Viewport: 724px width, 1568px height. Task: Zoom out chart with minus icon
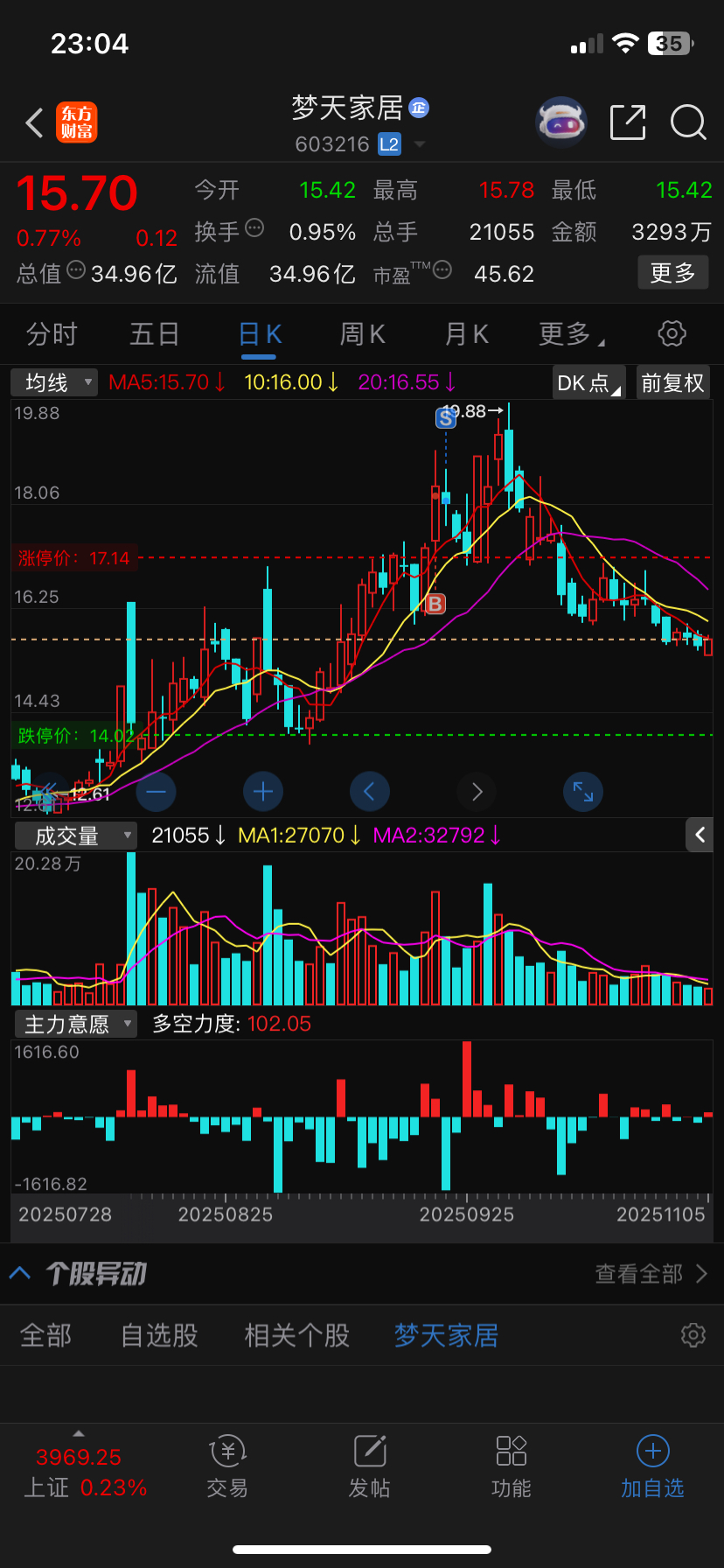point(157,792)
